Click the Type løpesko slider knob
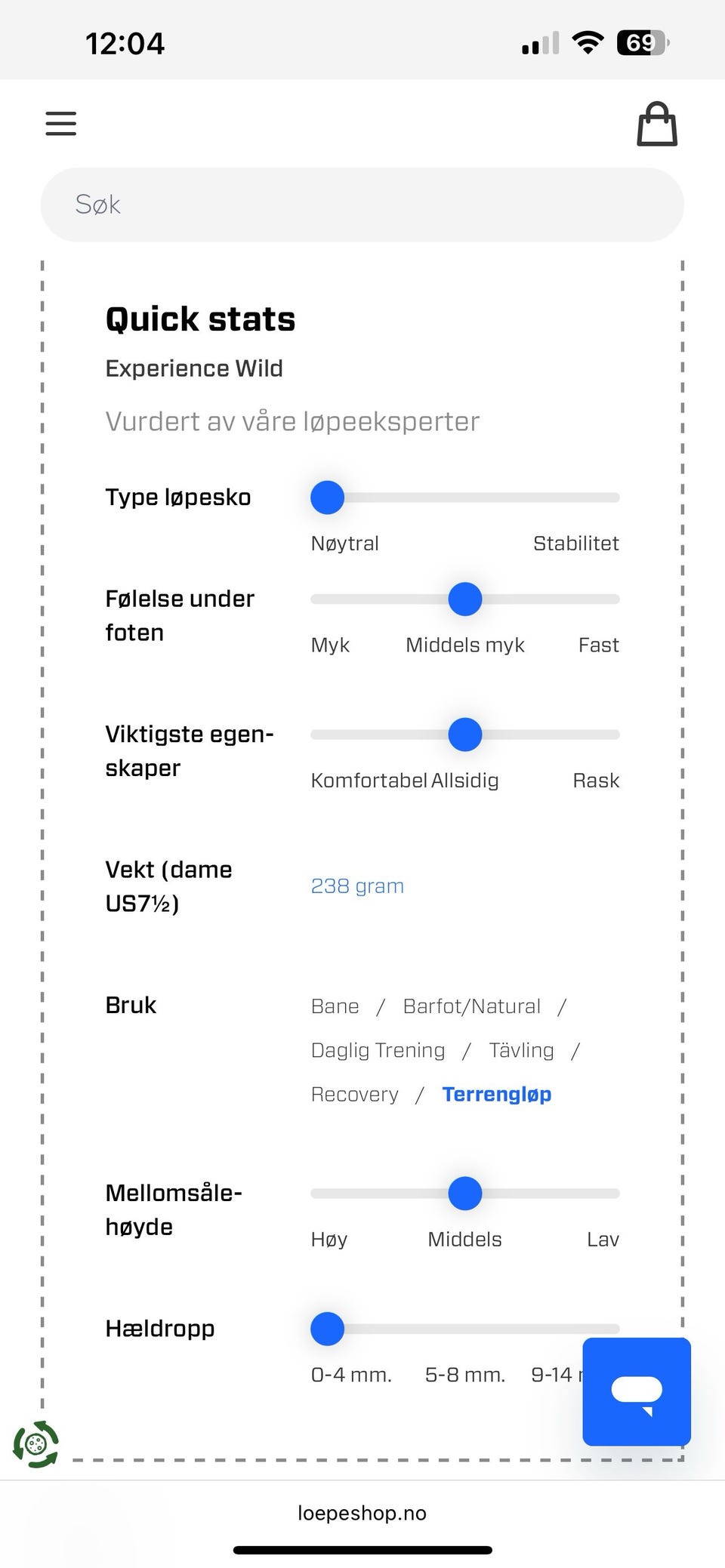The height and width of the screenshot is (1568, 725). point(327,498)
